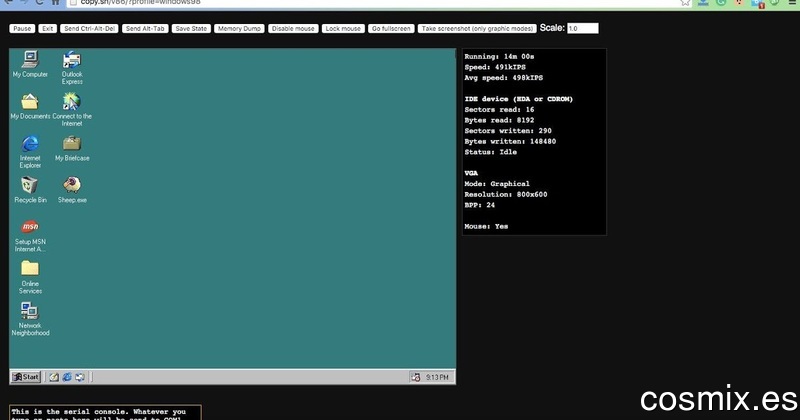Viewport: 800px width, 420px height.
Task: Click the 'Avg speed: 498kIPS' line
Action: (x=504, y=78)
